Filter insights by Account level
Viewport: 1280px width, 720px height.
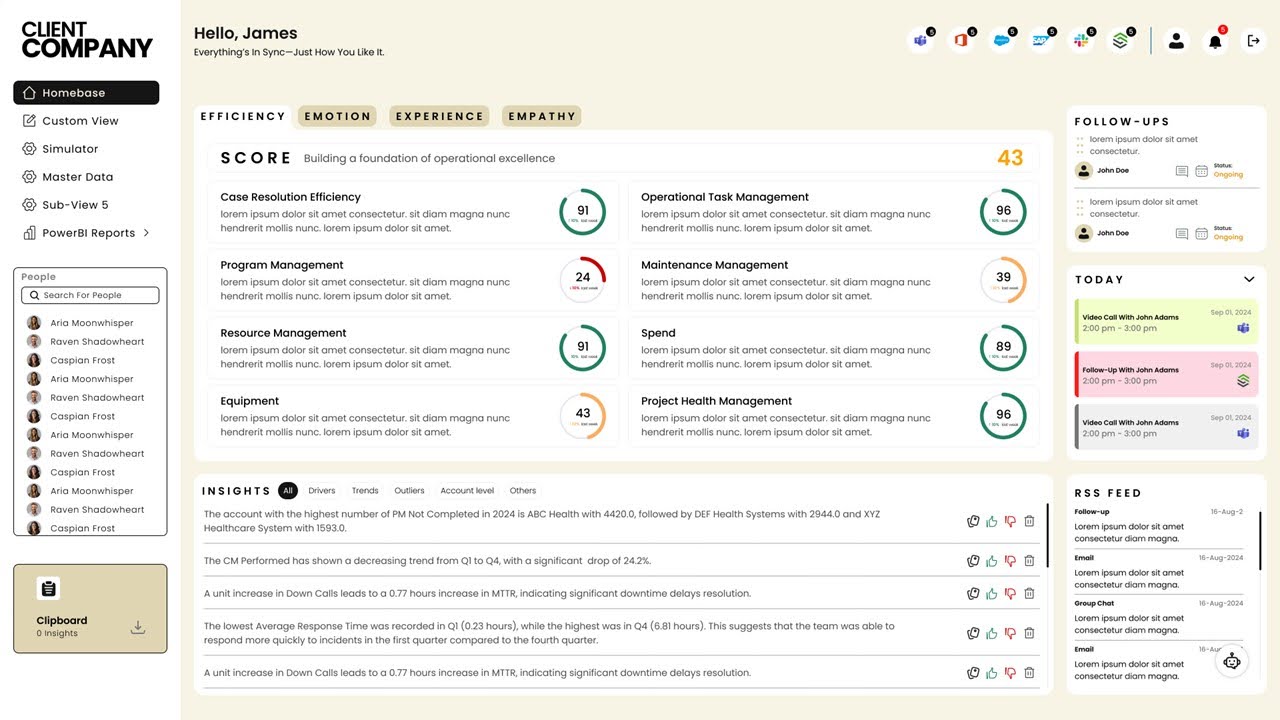point(467,491)
